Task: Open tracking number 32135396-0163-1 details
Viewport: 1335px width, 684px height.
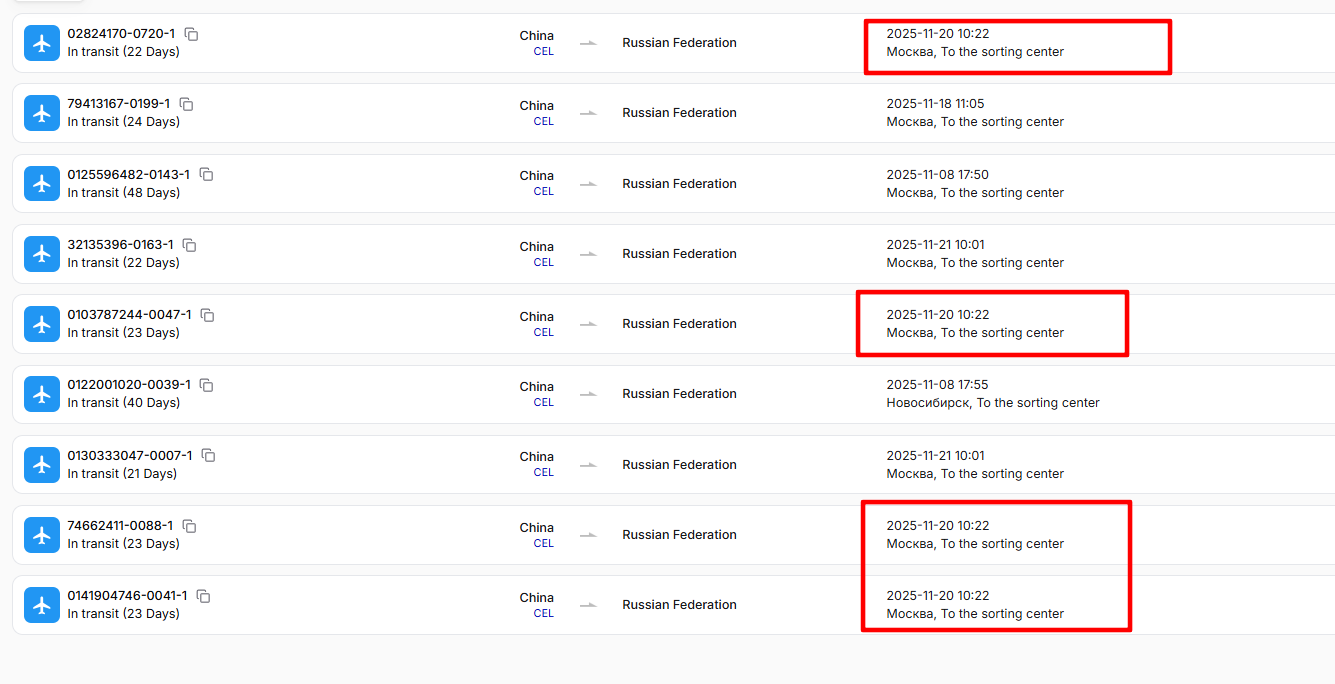Action: [120, 245]
